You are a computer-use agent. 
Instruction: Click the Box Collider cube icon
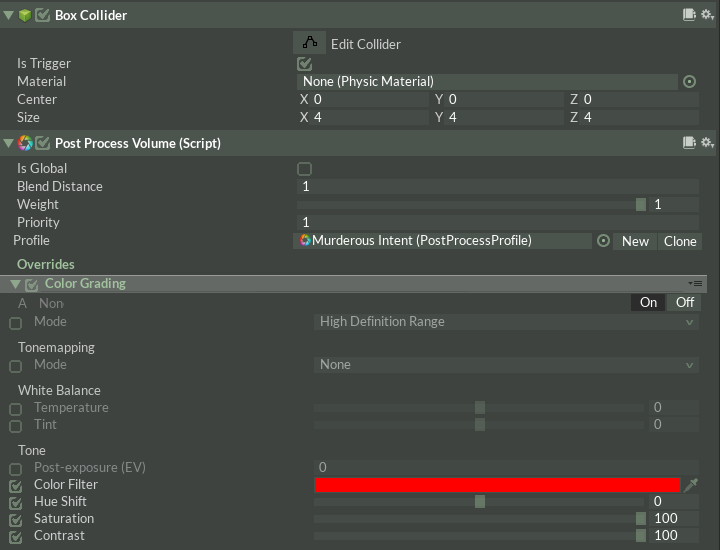25,15
